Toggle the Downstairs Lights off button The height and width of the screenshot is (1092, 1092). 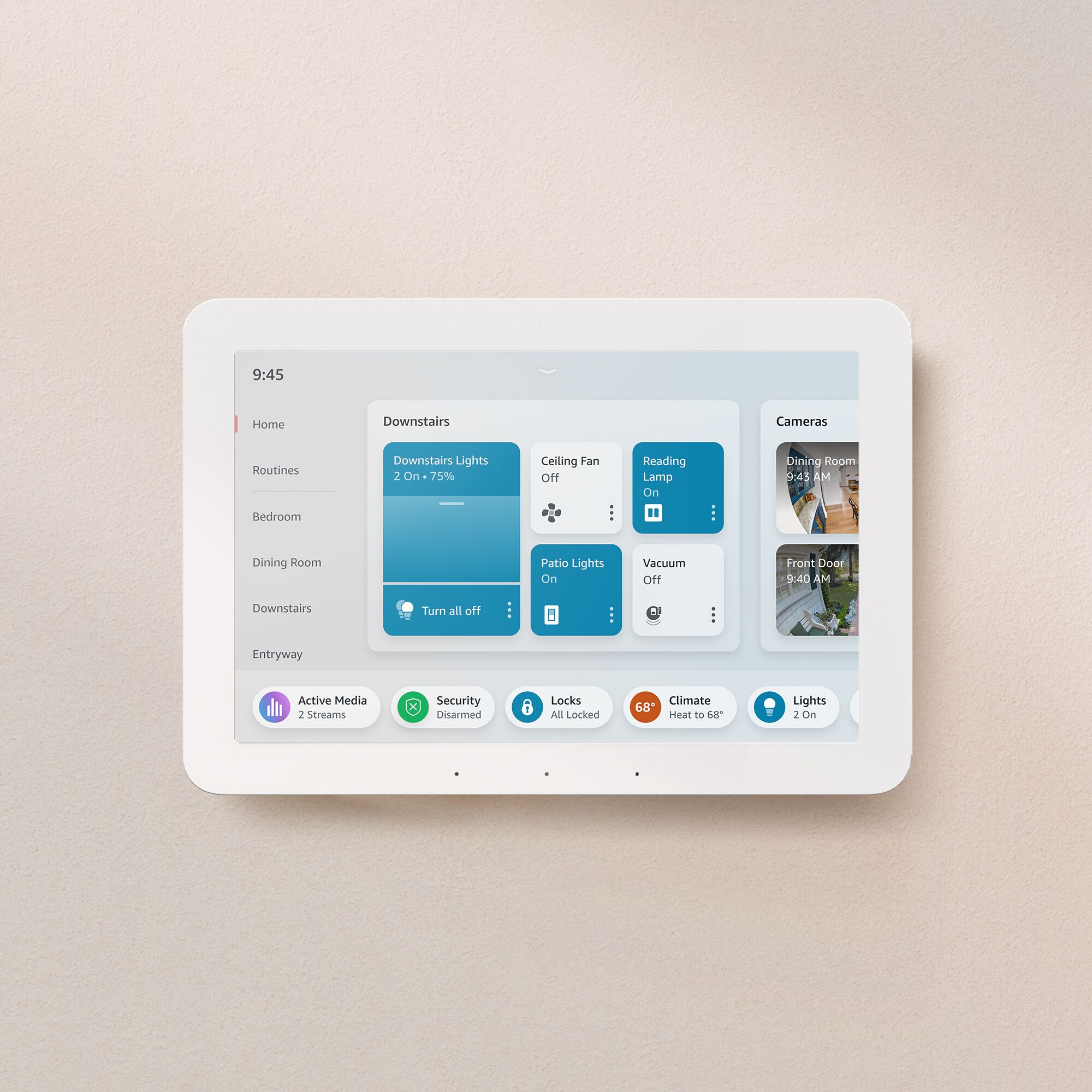point(448,610)
